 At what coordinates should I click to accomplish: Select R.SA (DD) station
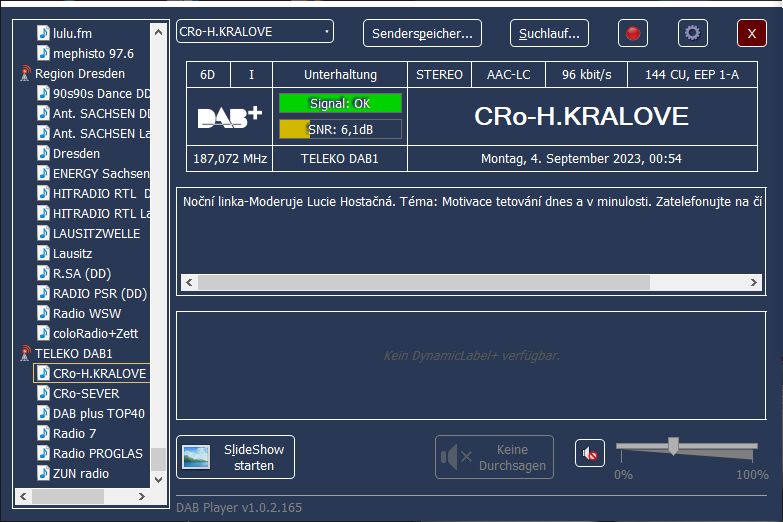click(82, 274)
